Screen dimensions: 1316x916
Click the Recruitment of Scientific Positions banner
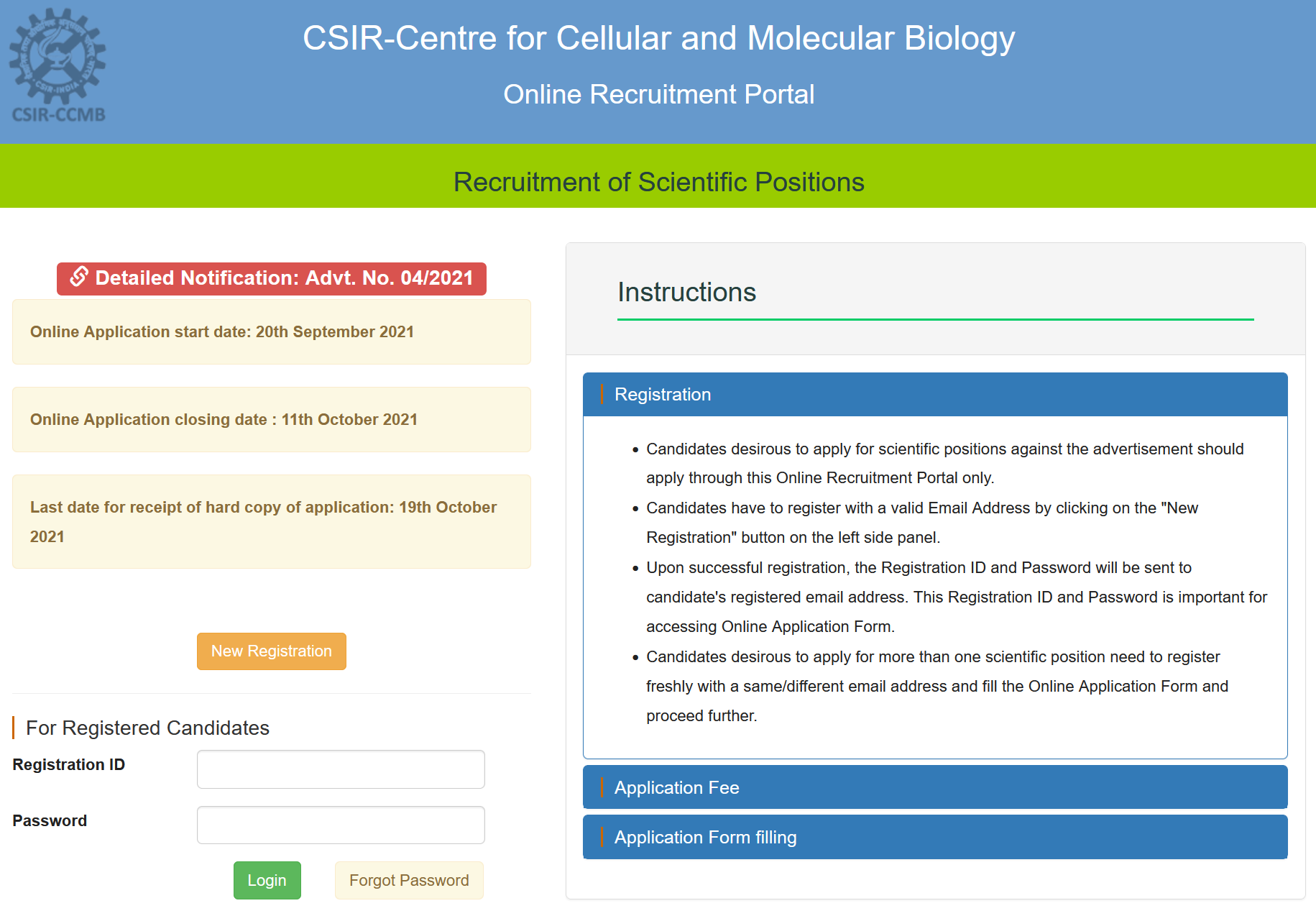tap(658, 181)
